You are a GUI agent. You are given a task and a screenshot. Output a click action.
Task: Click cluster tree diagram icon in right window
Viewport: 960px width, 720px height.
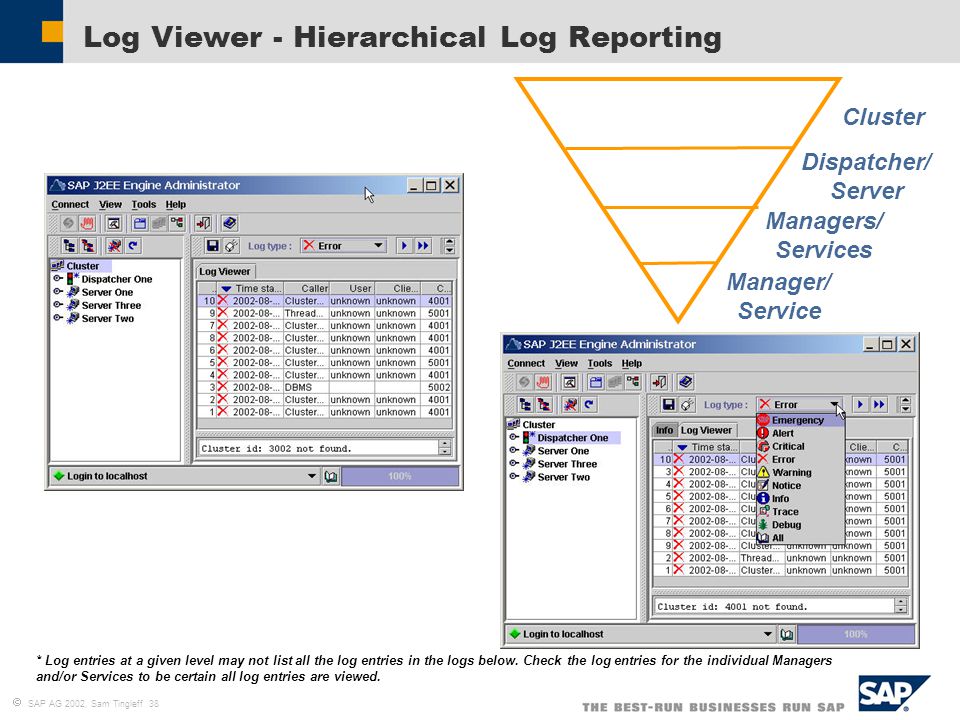click(x=633, y=382)
